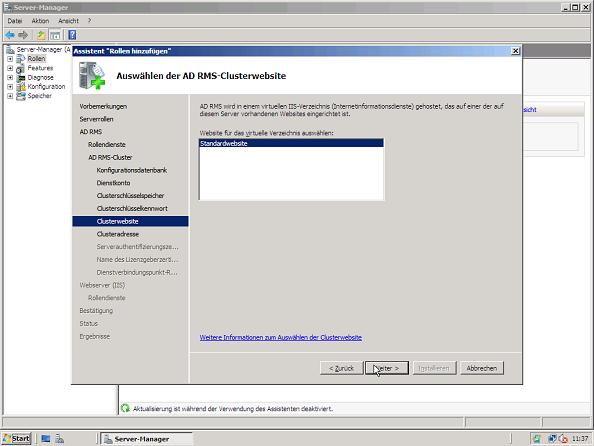The width and height of the screenshot is (594, 446).
Task: Open the Datei menu
Action: pos(15,21)
